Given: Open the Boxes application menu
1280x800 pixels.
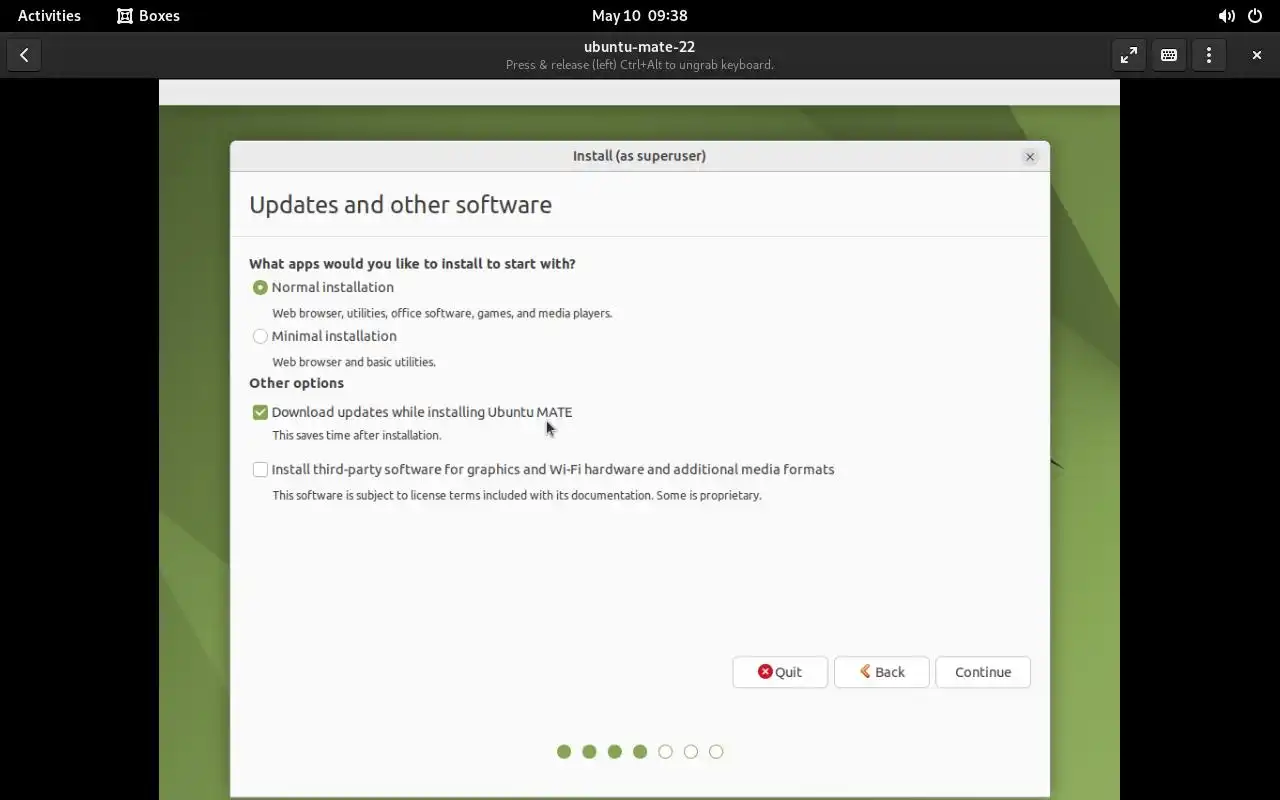Looking at the screenshot, I should 148,16.
